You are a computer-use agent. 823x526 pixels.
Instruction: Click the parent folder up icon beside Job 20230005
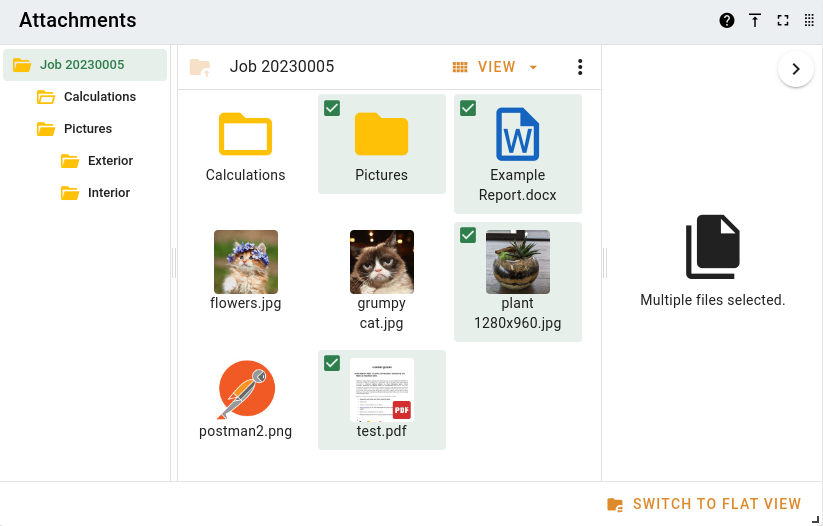[200, 67]
